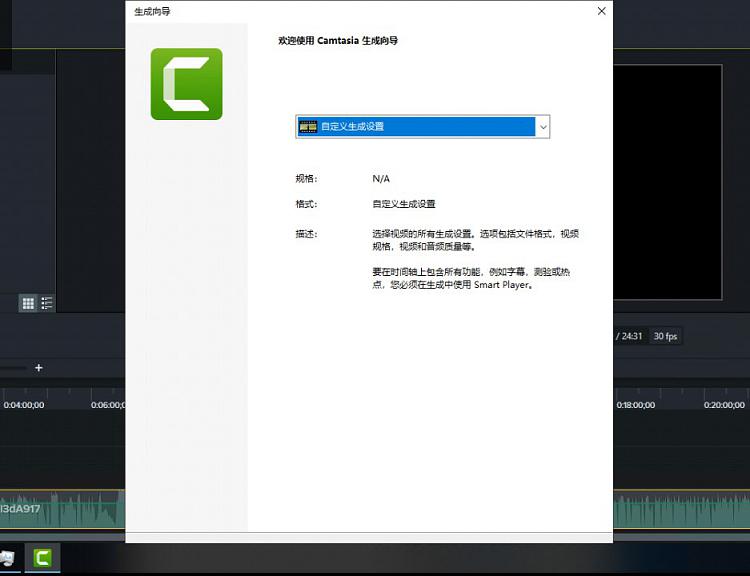750x576 pixels.
Task: Open Camtasia from the taskbar
Action: 43,557
